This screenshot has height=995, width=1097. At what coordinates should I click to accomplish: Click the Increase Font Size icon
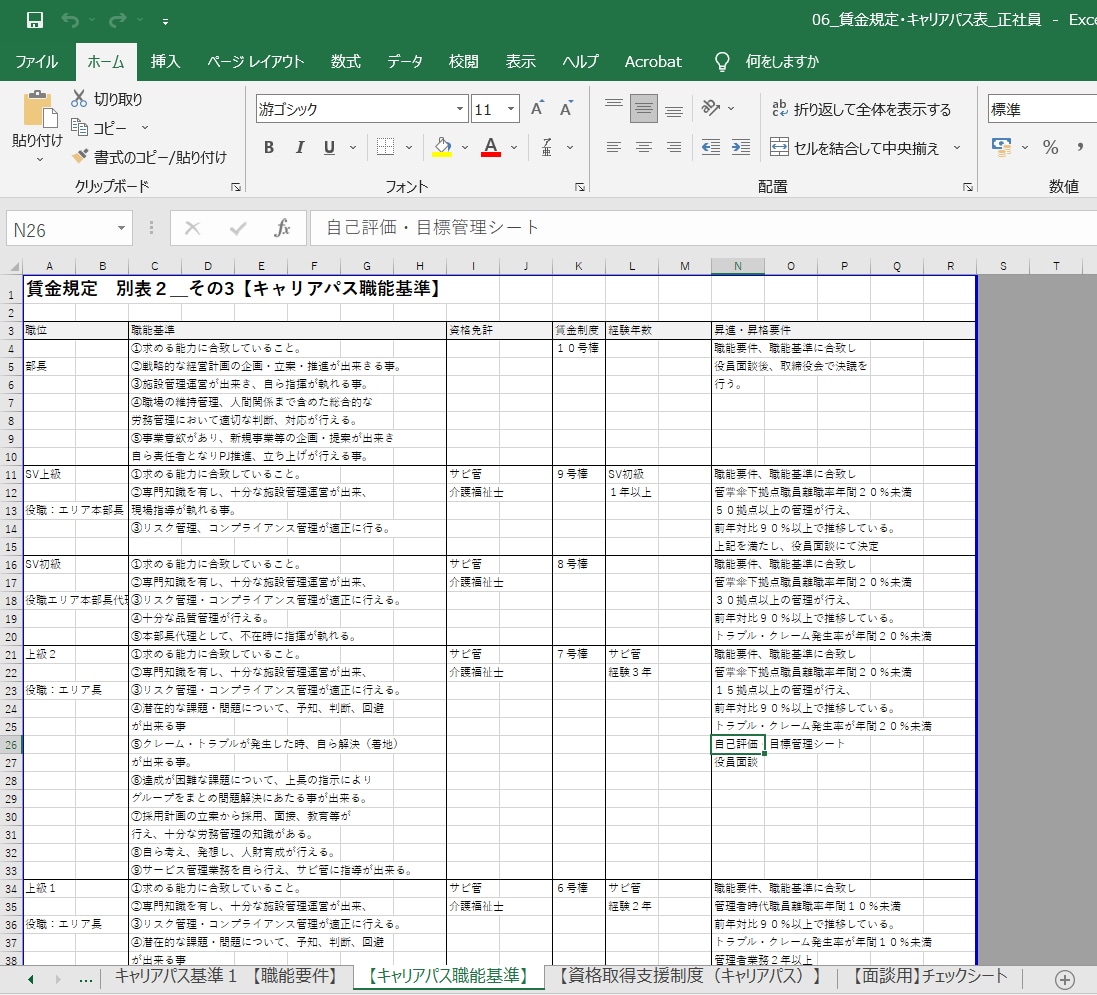[537, 108]
